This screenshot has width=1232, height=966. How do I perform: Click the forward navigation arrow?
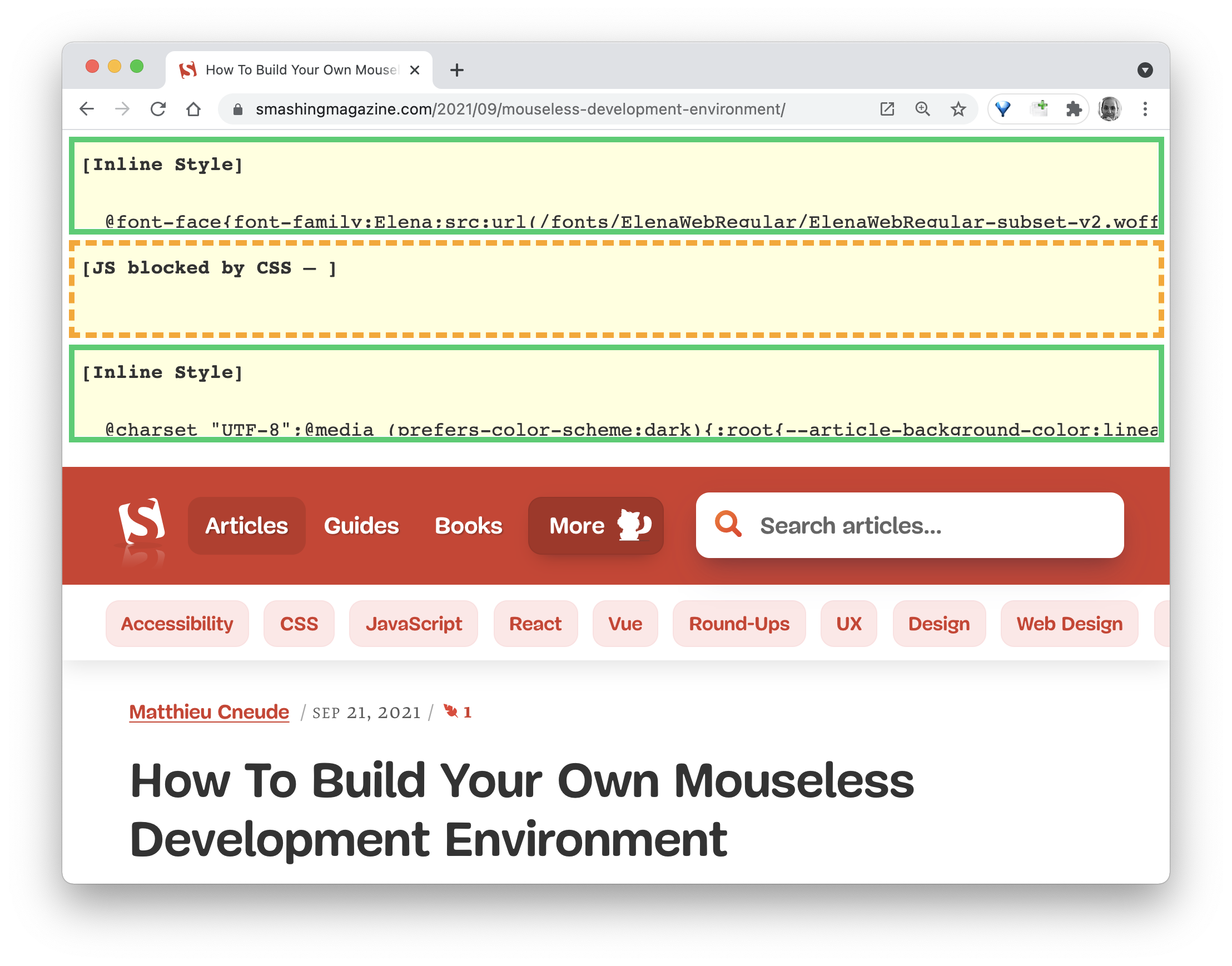tap(123, 109)
